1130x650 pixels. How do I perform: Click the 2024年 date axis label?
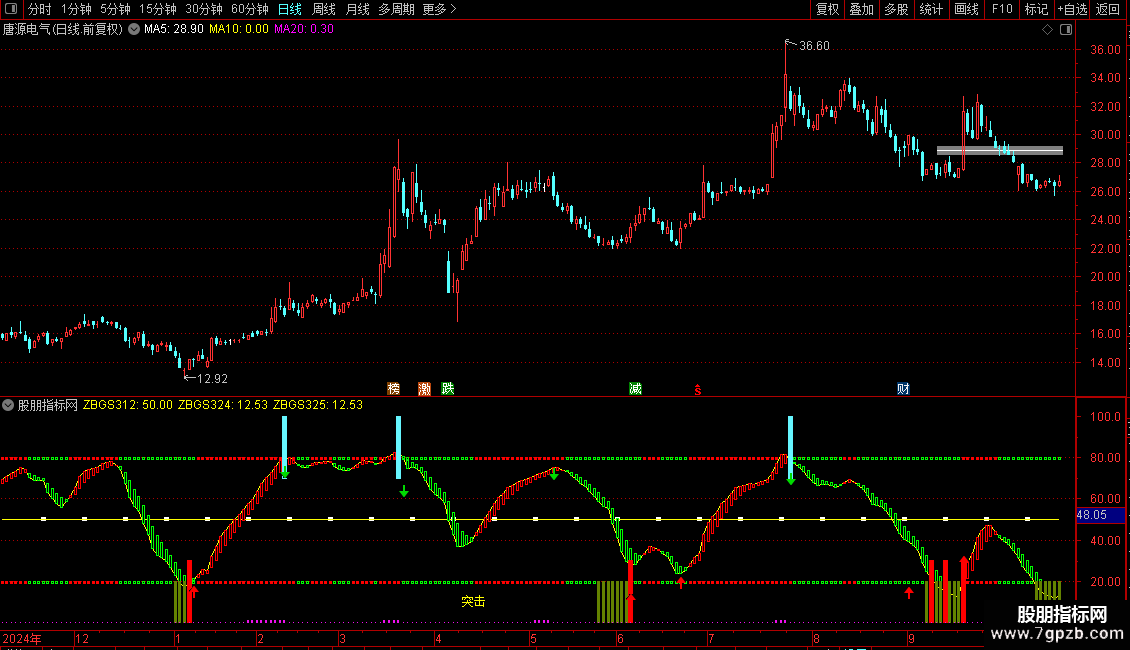(x=22, y=639)
